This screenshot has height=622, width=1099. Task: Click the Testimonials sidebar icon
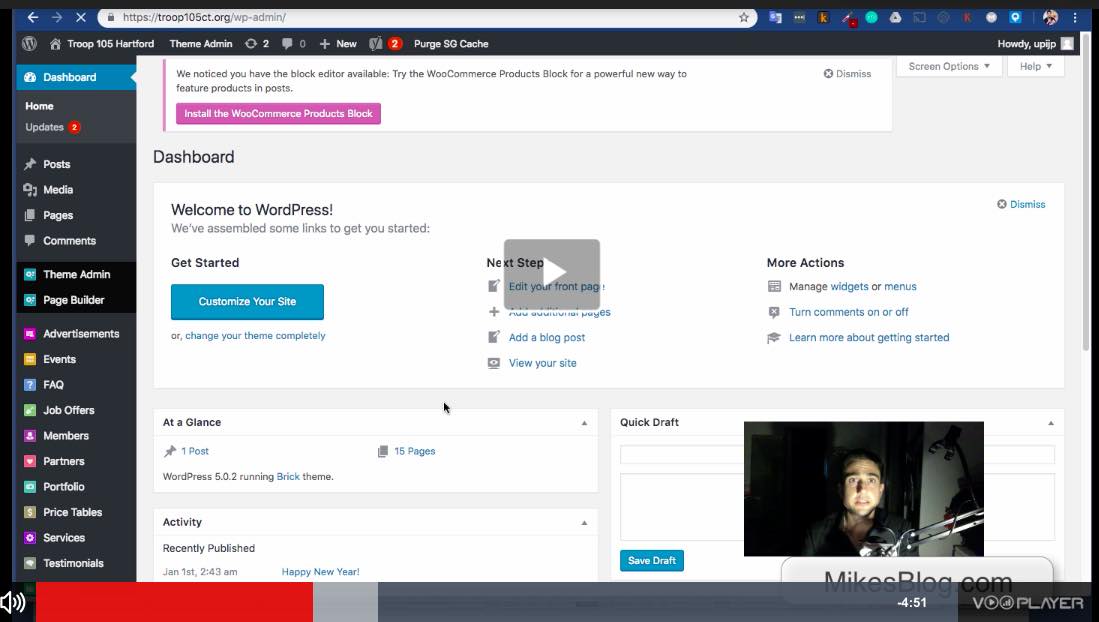pyautogui.click(x=29, y=563)
